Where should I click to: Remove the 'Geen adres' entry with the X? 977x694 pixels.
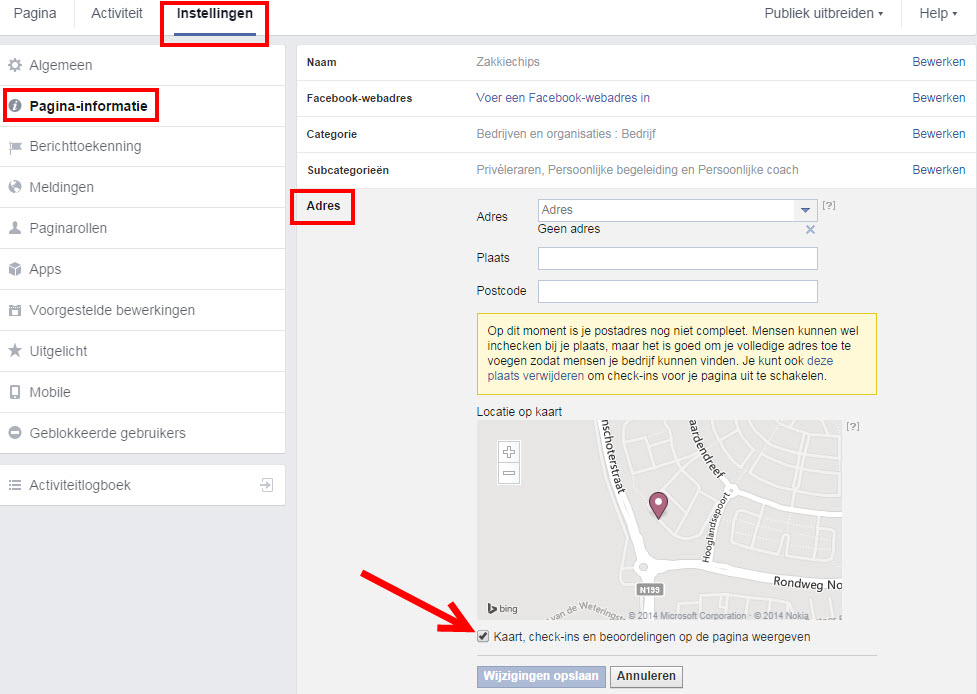coord(810,230)
